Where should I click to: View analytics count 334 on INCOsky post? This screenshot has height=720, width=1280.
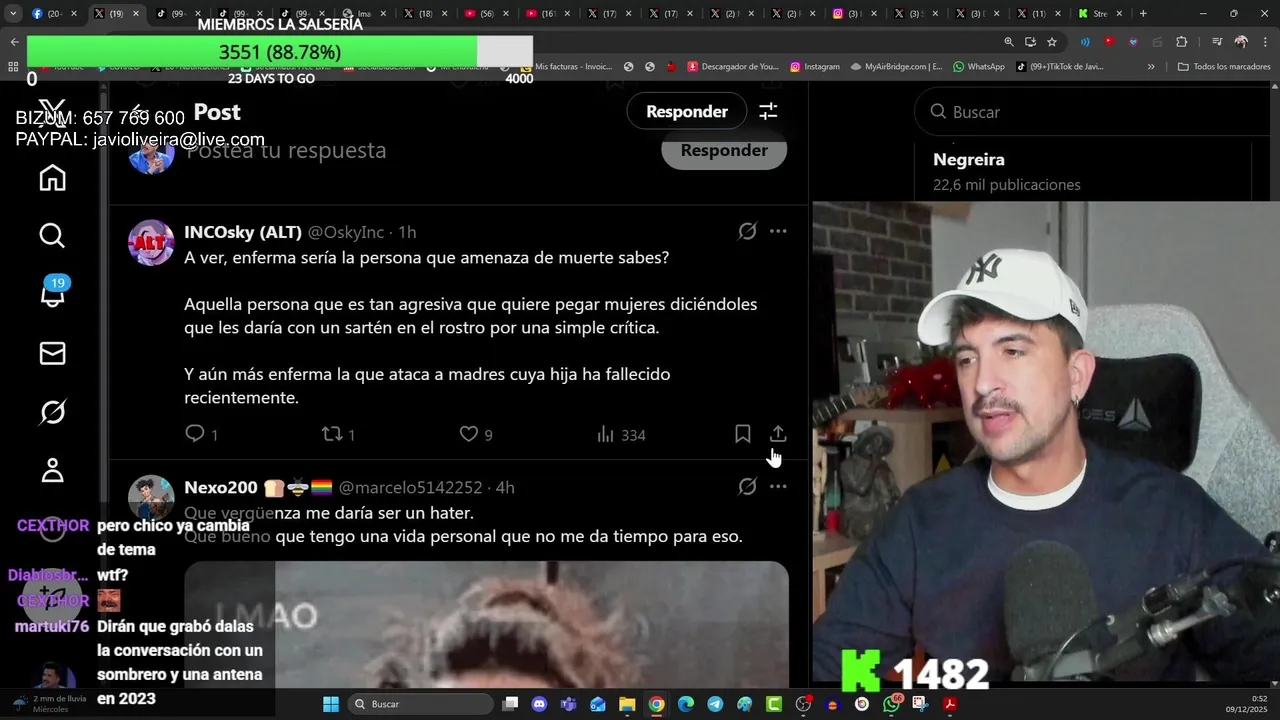pyautogui.click(x=620, y=435)
